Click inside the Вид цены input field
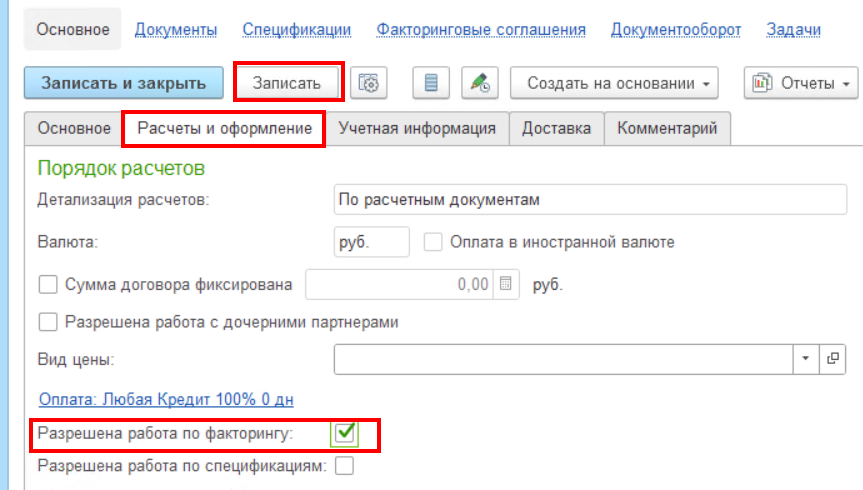 (563, 359)
